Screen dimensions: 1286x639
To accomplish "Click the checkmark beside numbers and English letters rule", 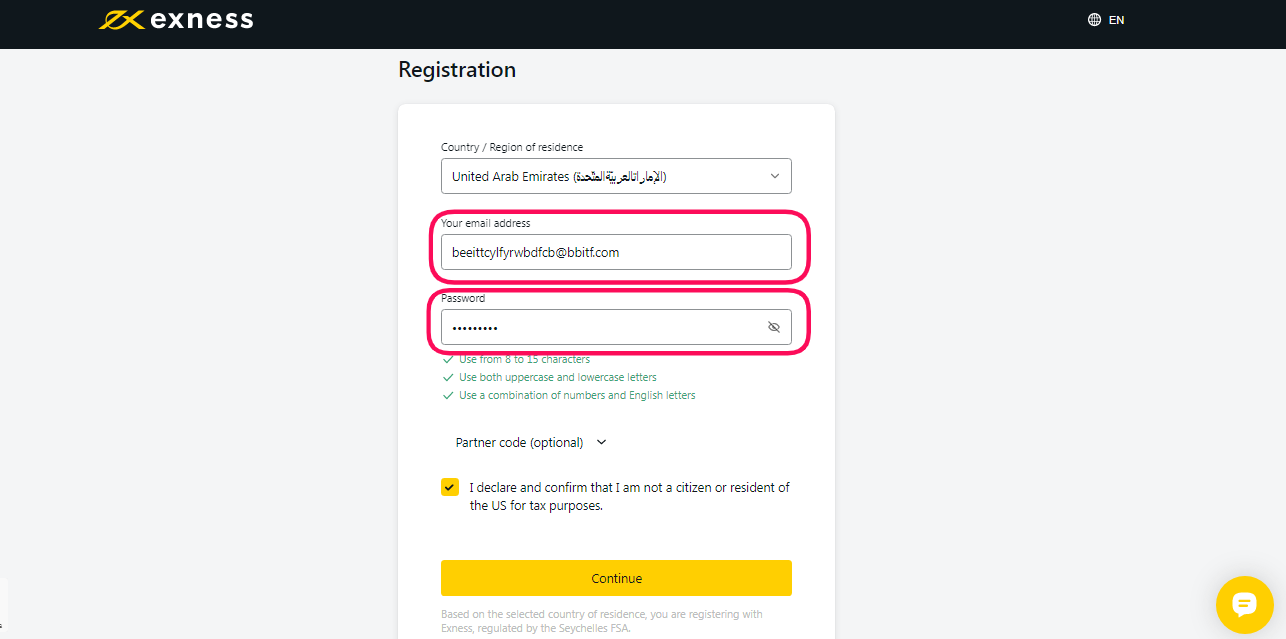I will (448, 395).
